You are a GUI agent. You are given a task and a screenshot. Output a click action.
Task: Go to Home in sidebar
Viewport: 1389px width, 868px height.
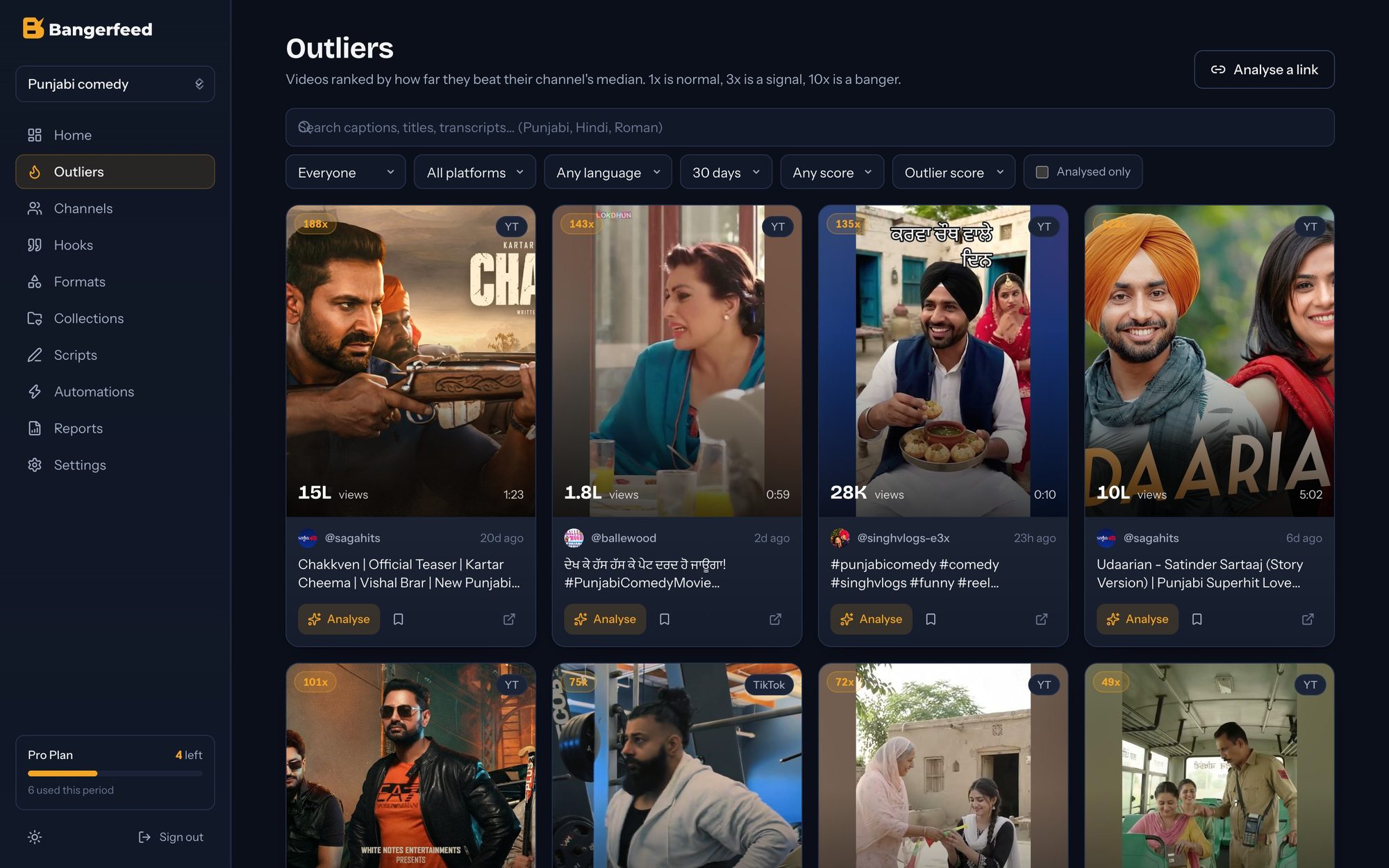coord(115,135)
